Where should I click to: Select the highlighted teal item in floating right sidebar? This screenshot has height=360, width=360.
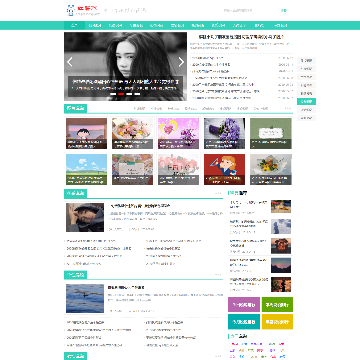[306, 101]
